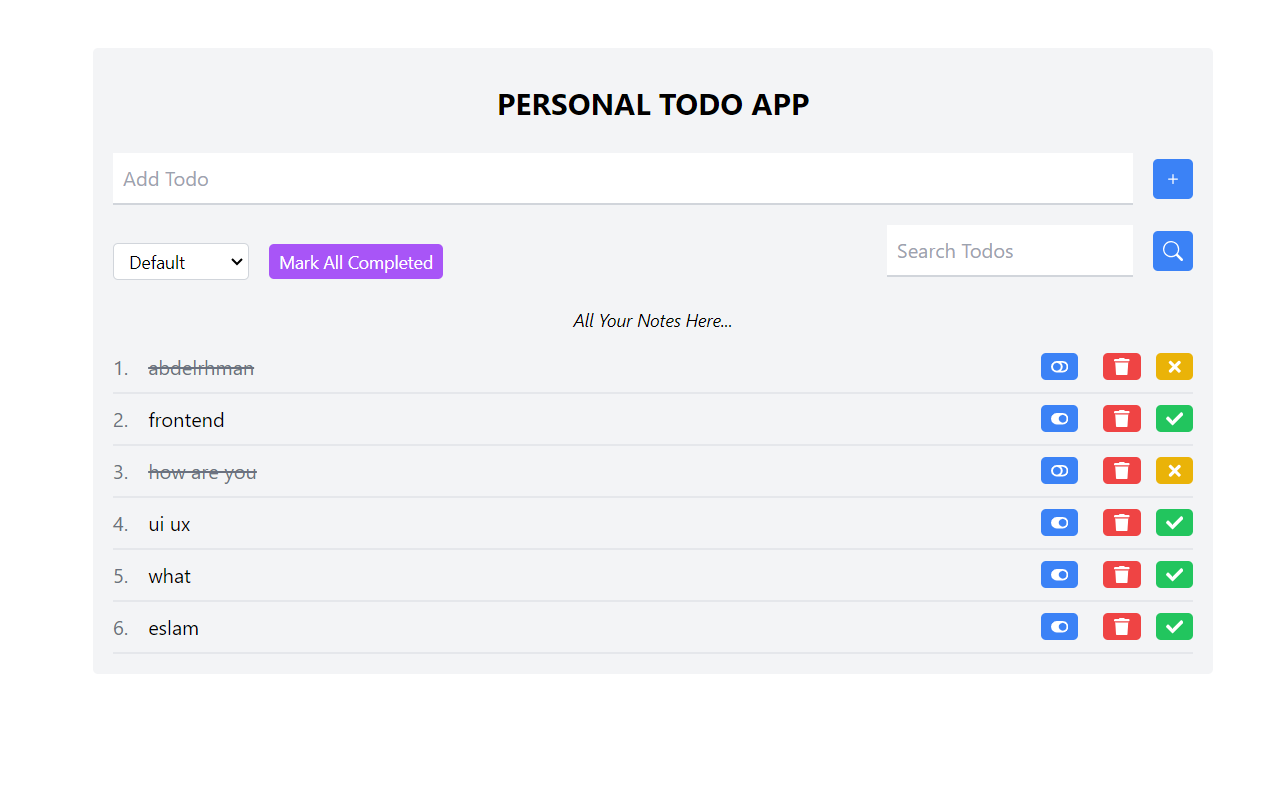Viewport: 1270px width, 792px height.
Task: Delete the 'abdelrhman' todo with trash icon
Action: click(1121, 367)
